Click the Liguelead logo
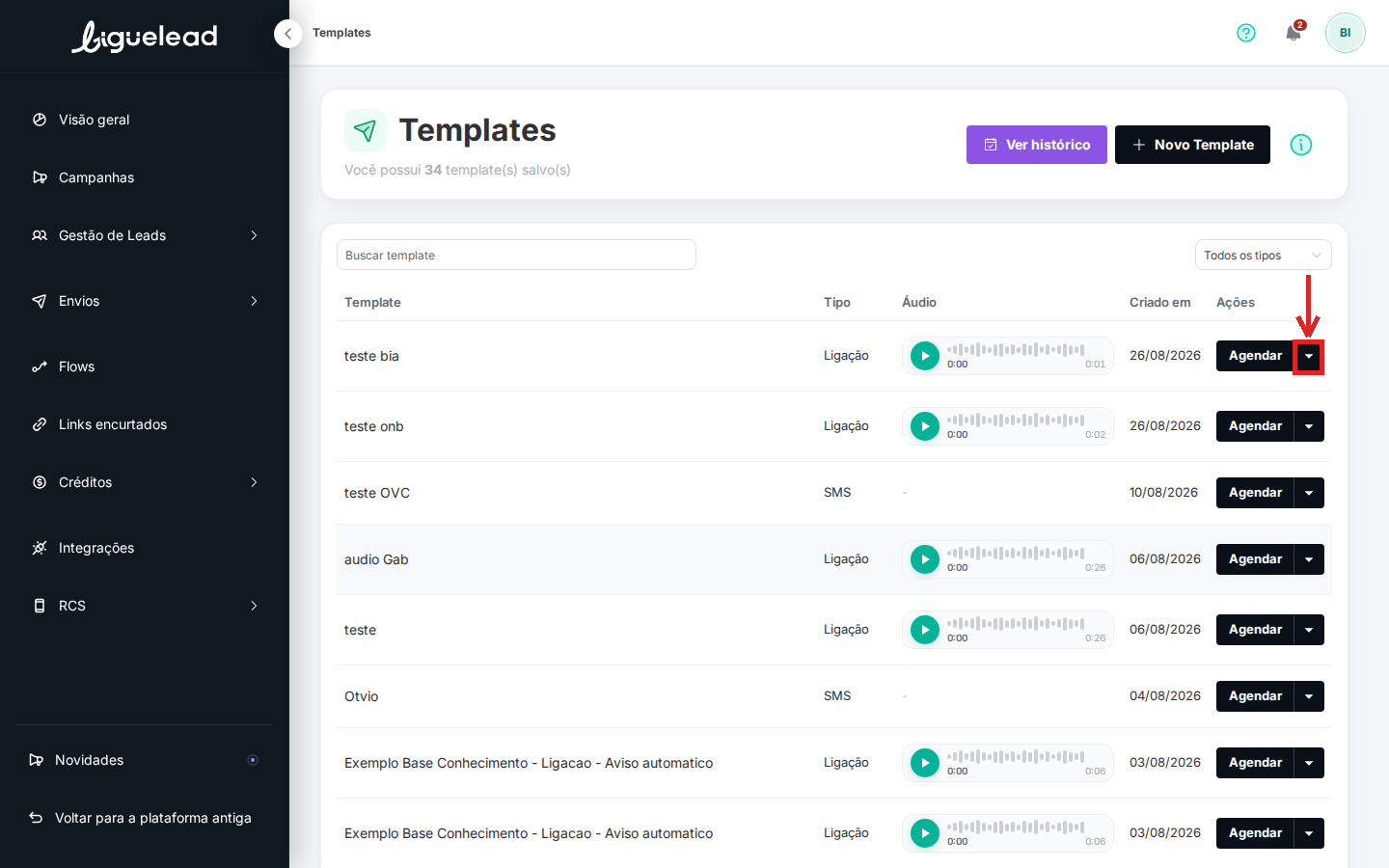1389x868 pixels. click(145, 37)
